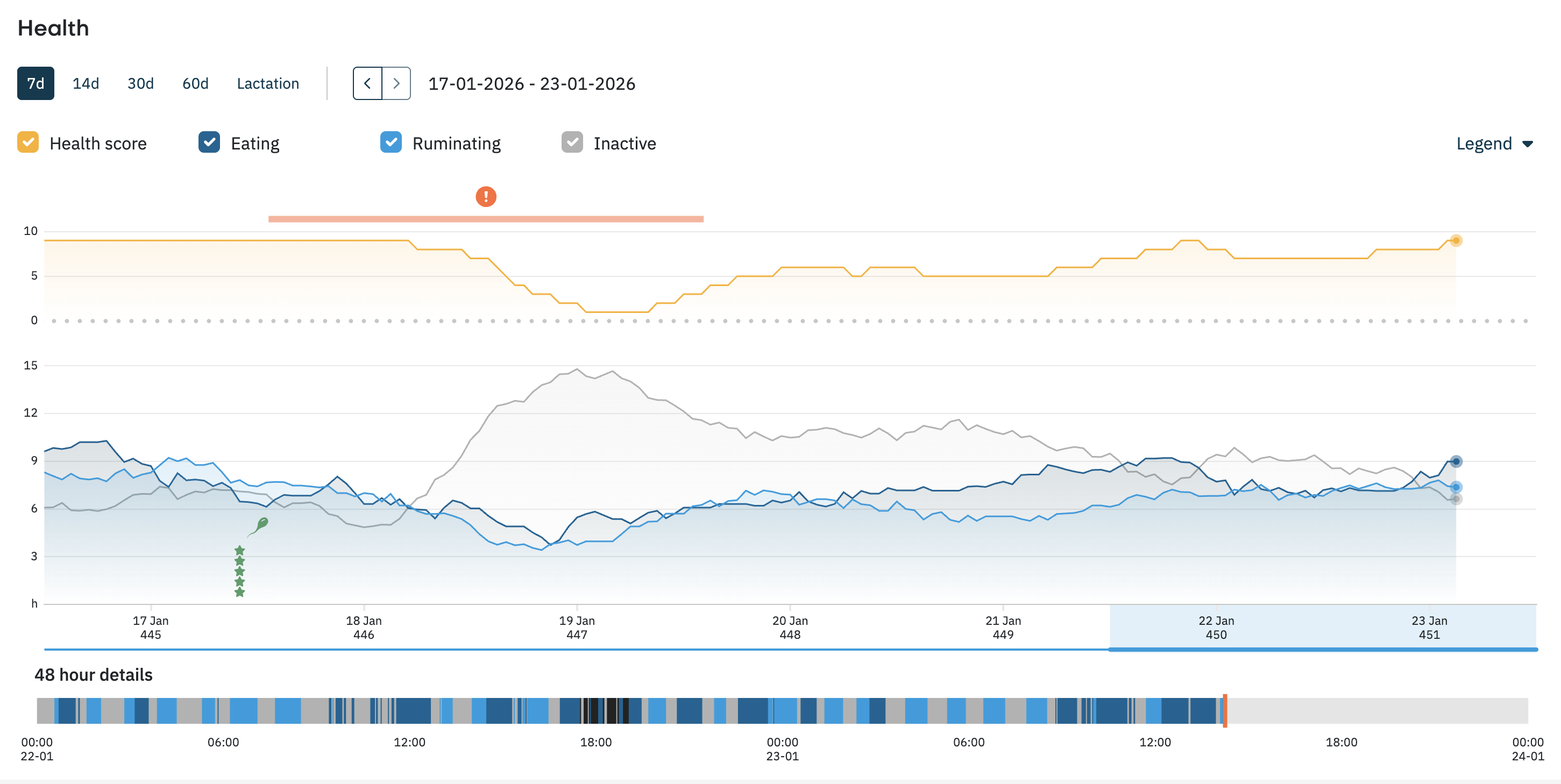This screenshot has height=784, width=1561.
Task: Select 19 Jan 447 on the date axis
Action: pyautogui.click(x=576, y=628)
